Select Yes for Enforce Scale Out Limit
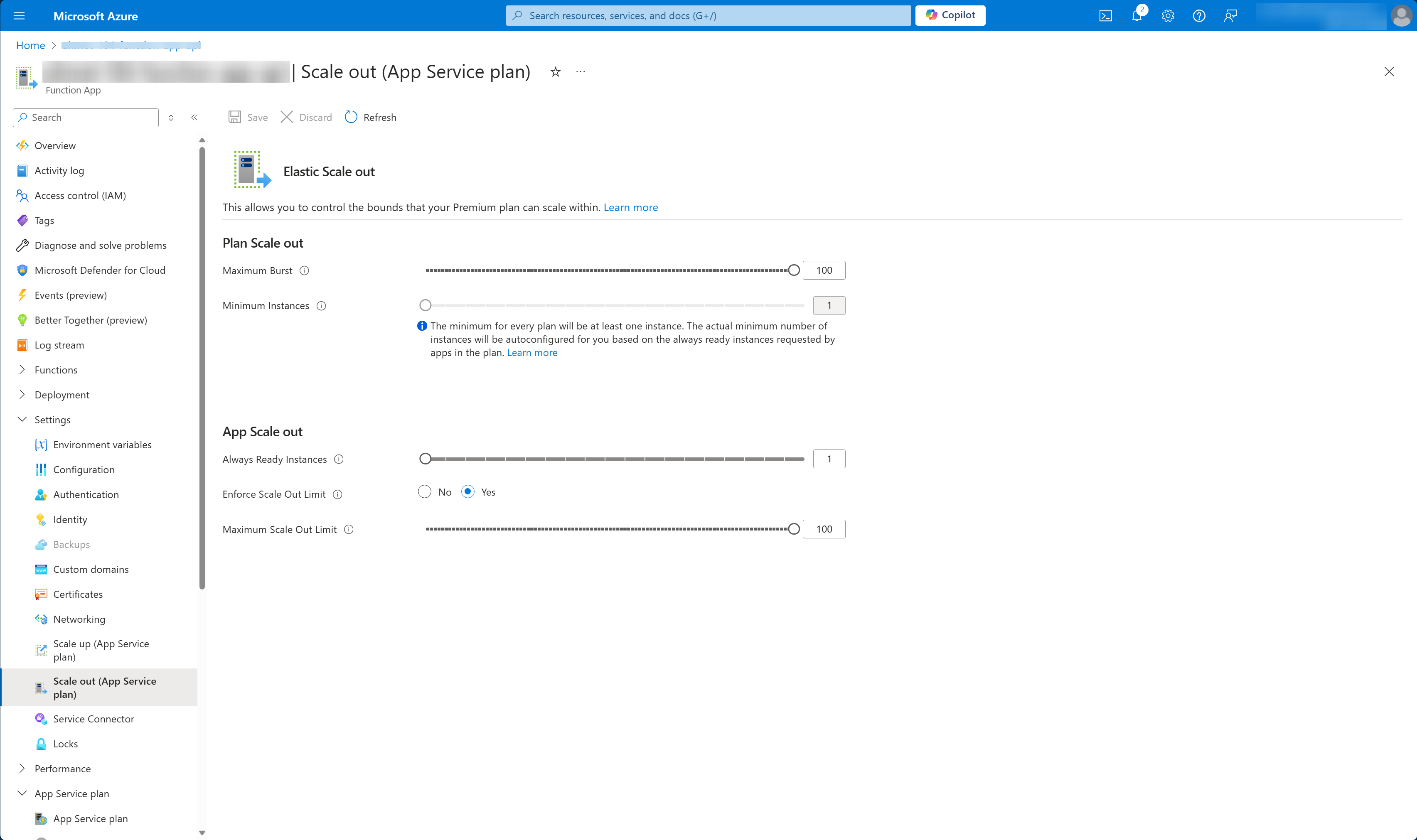Viewport: 1417px width, 840px height. point(467,491)
